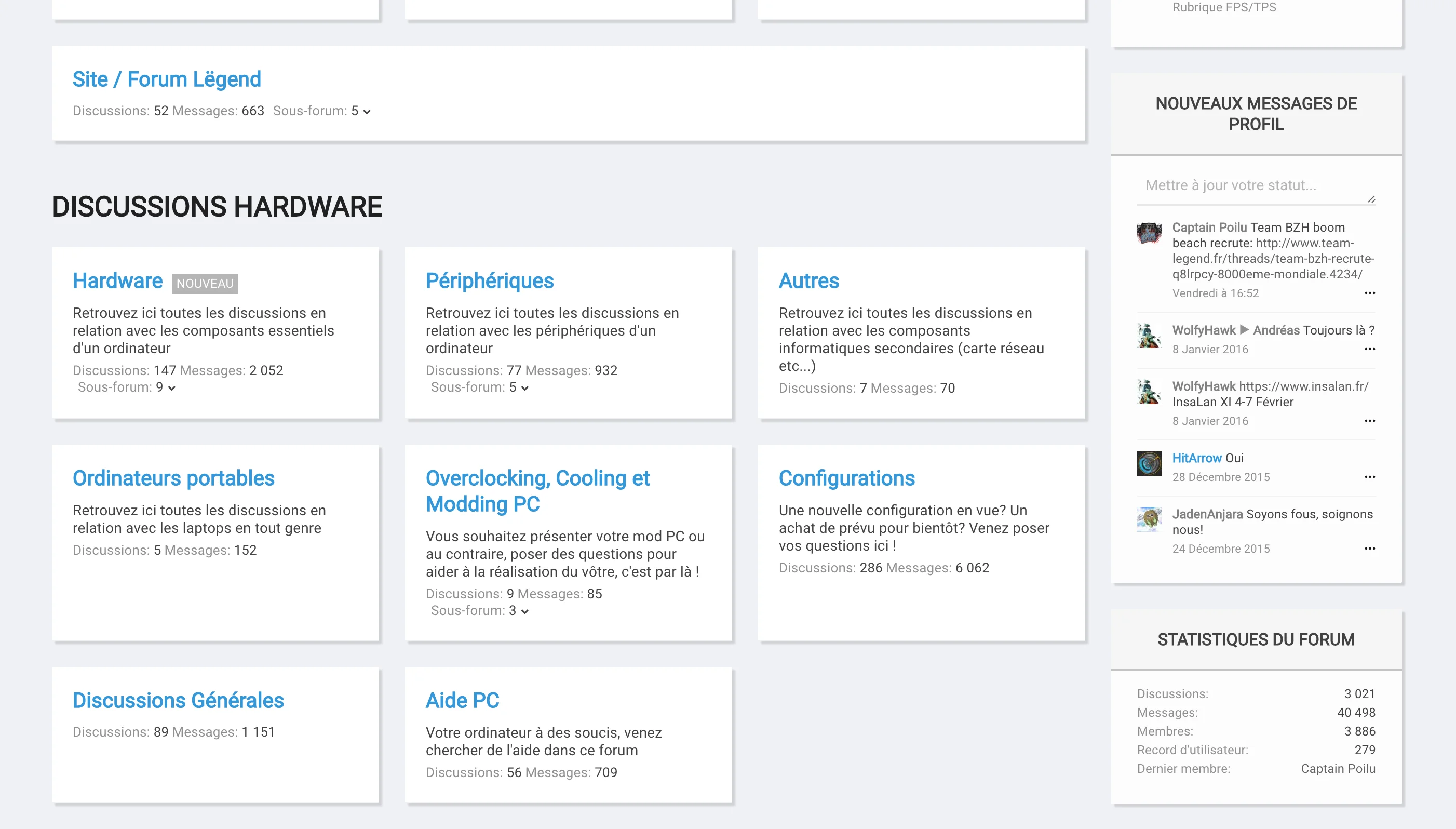Open the Configurations forum
1456x829 pixels.
coord(846,478)
